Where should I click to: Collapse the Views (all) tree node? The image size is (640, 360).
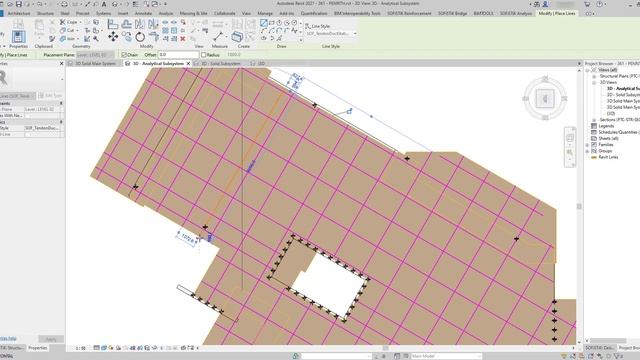click(588, 70)
